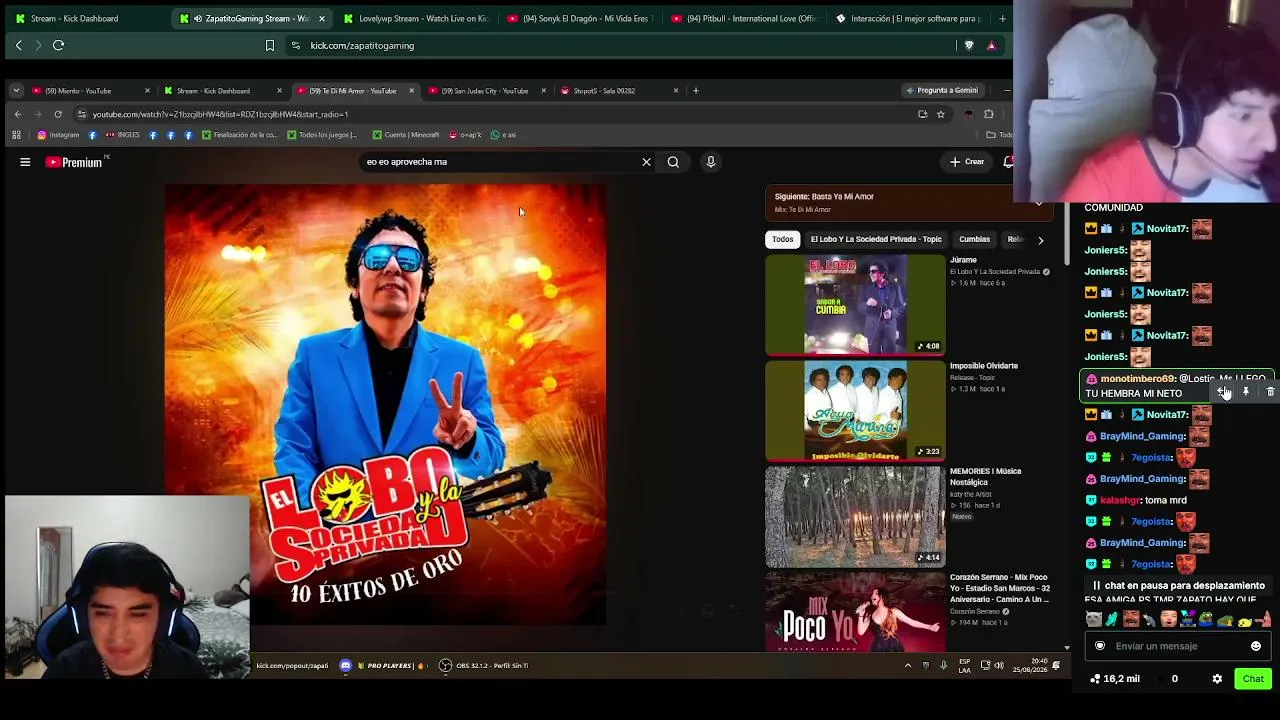Open Imposible Olvidarte video thumbnail
This screenshot has height=720, width=1280.
(x=855, y=411)
